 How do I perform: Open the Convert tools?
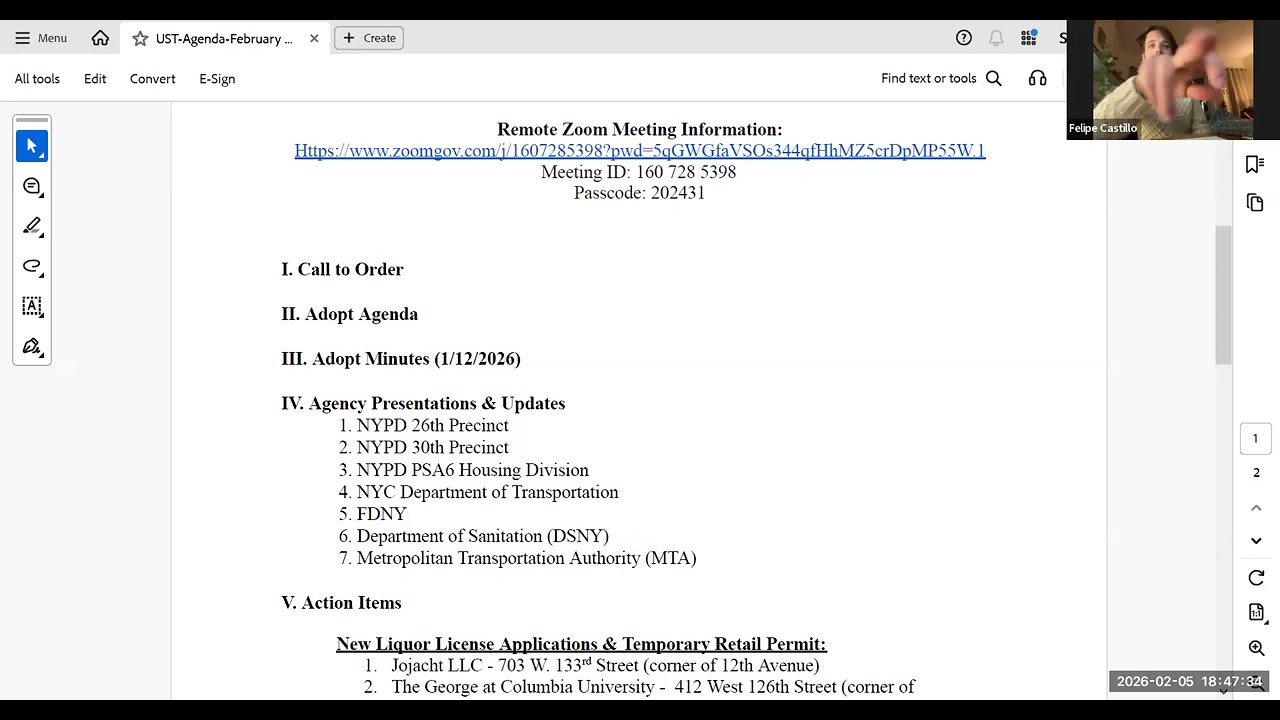pos(152,79)
